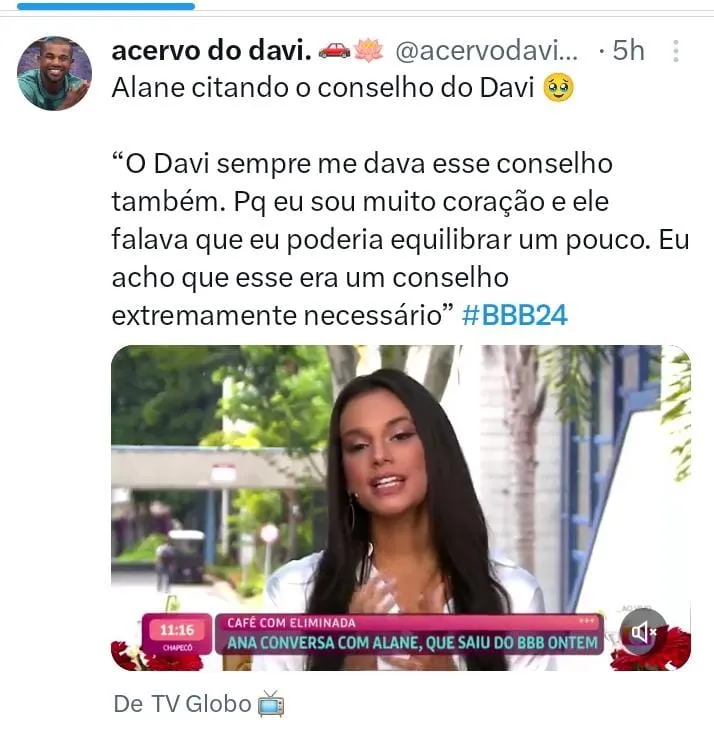The width and height of the screenshot is (714, 729).
Task: Open the acervo do davi profile avatar
Action: coord(54,73)
